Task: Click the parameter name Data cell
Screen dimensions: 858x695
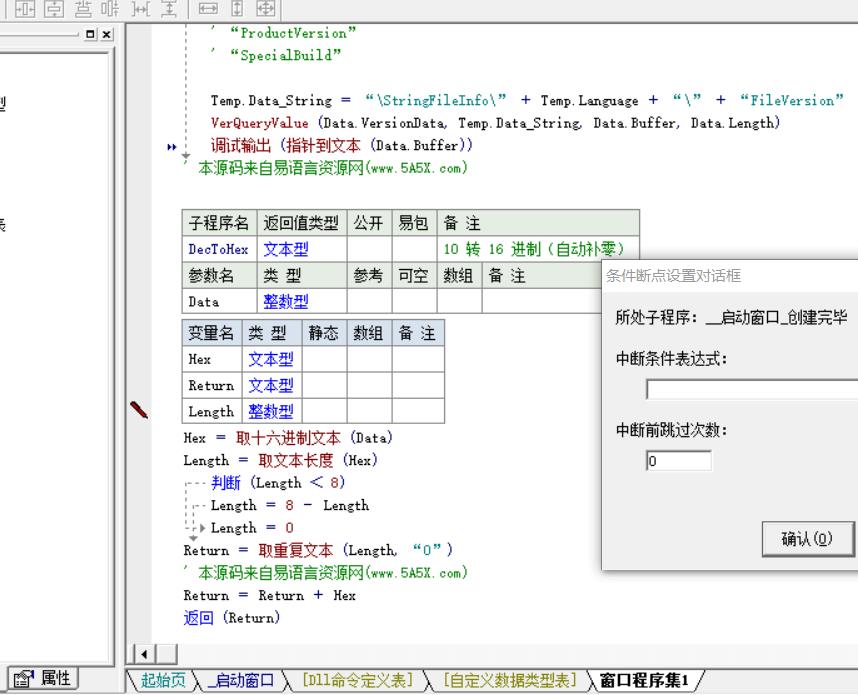Action: pos(219,302)
